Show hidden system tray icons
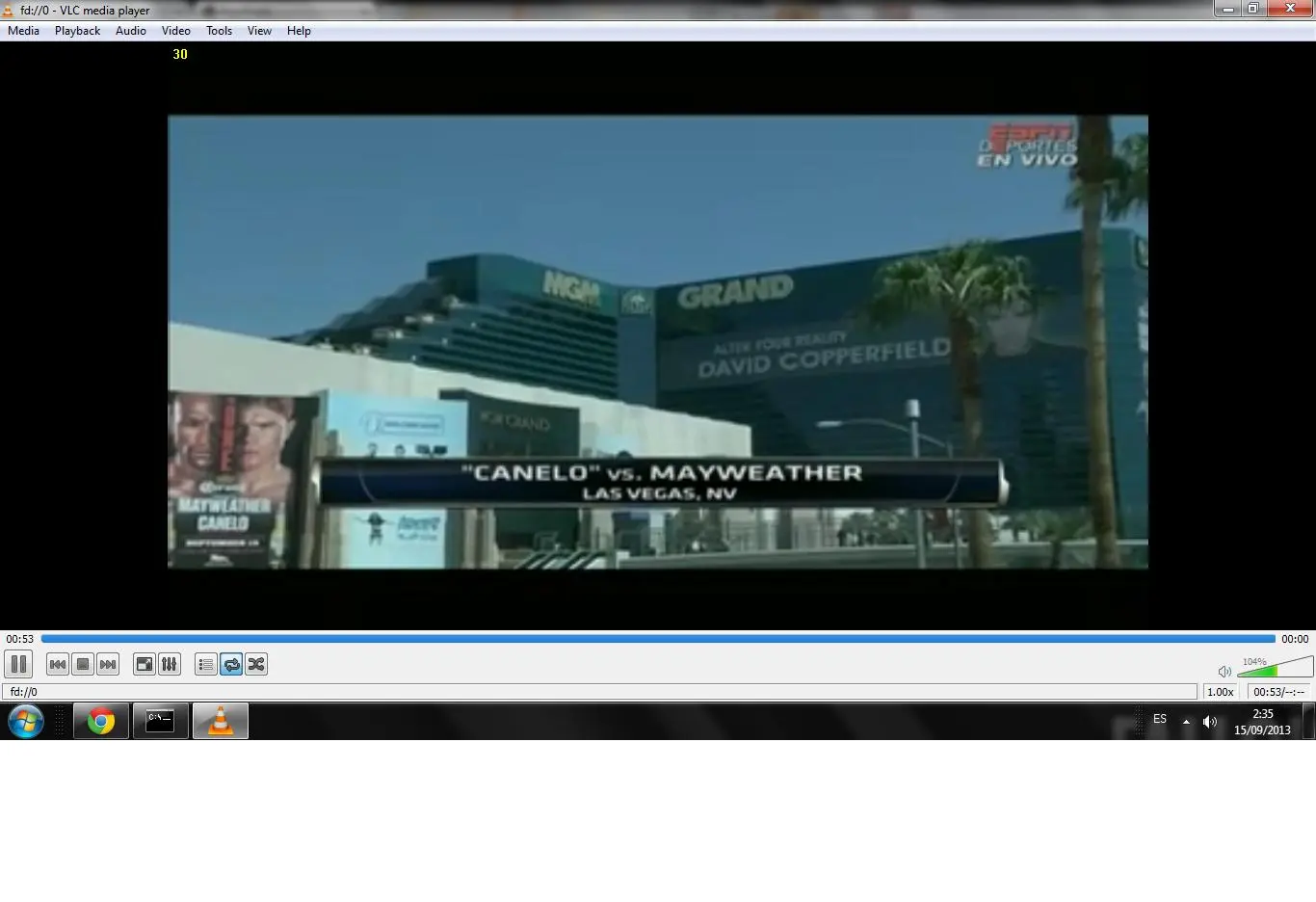 tap(1186, 721)
